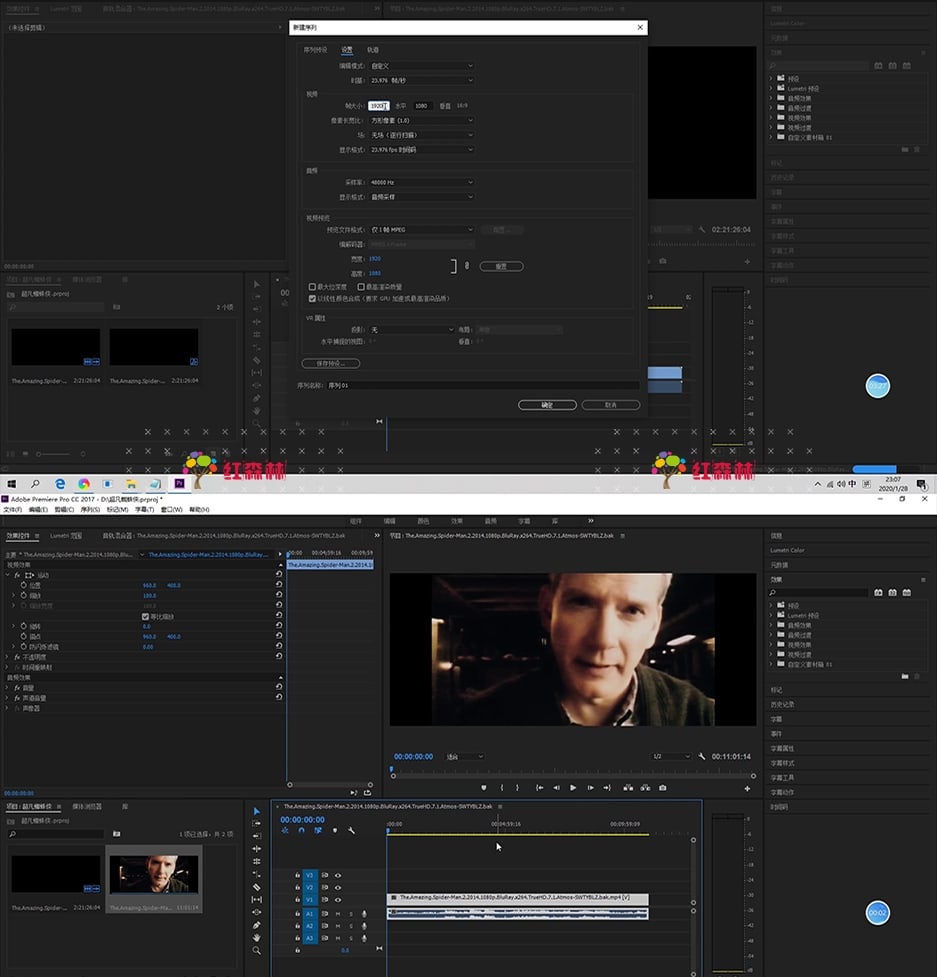Open the 序列(S) menu
Viewport: 937px width, 977px height.
(x=90, y=510)
